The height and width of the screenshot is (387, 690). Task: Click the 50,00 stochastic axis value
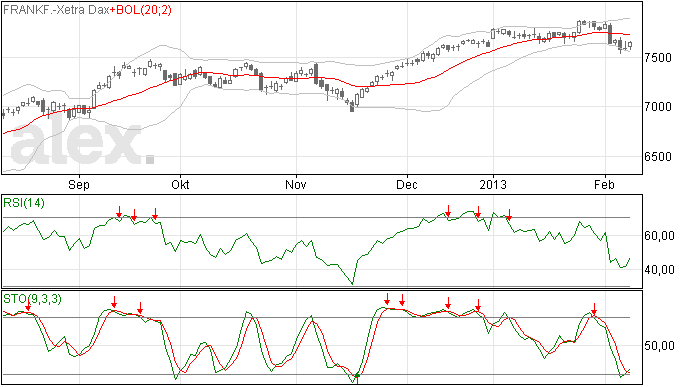[x=659, y=346]
